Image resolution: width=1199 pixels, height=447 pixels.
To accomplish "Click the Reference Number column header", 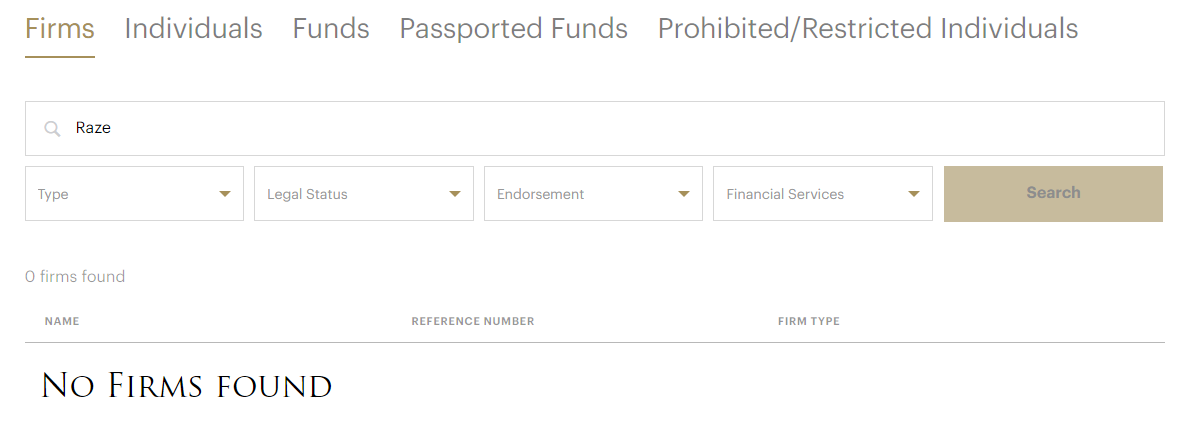I will (x=473, y=321).
